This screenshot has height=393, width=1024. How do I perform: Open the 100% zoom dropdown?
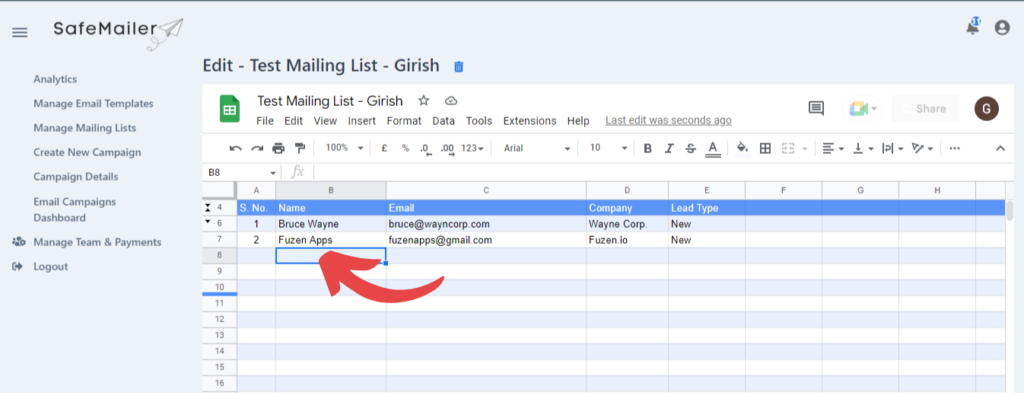pyautogui.click(x=344, y=148)
